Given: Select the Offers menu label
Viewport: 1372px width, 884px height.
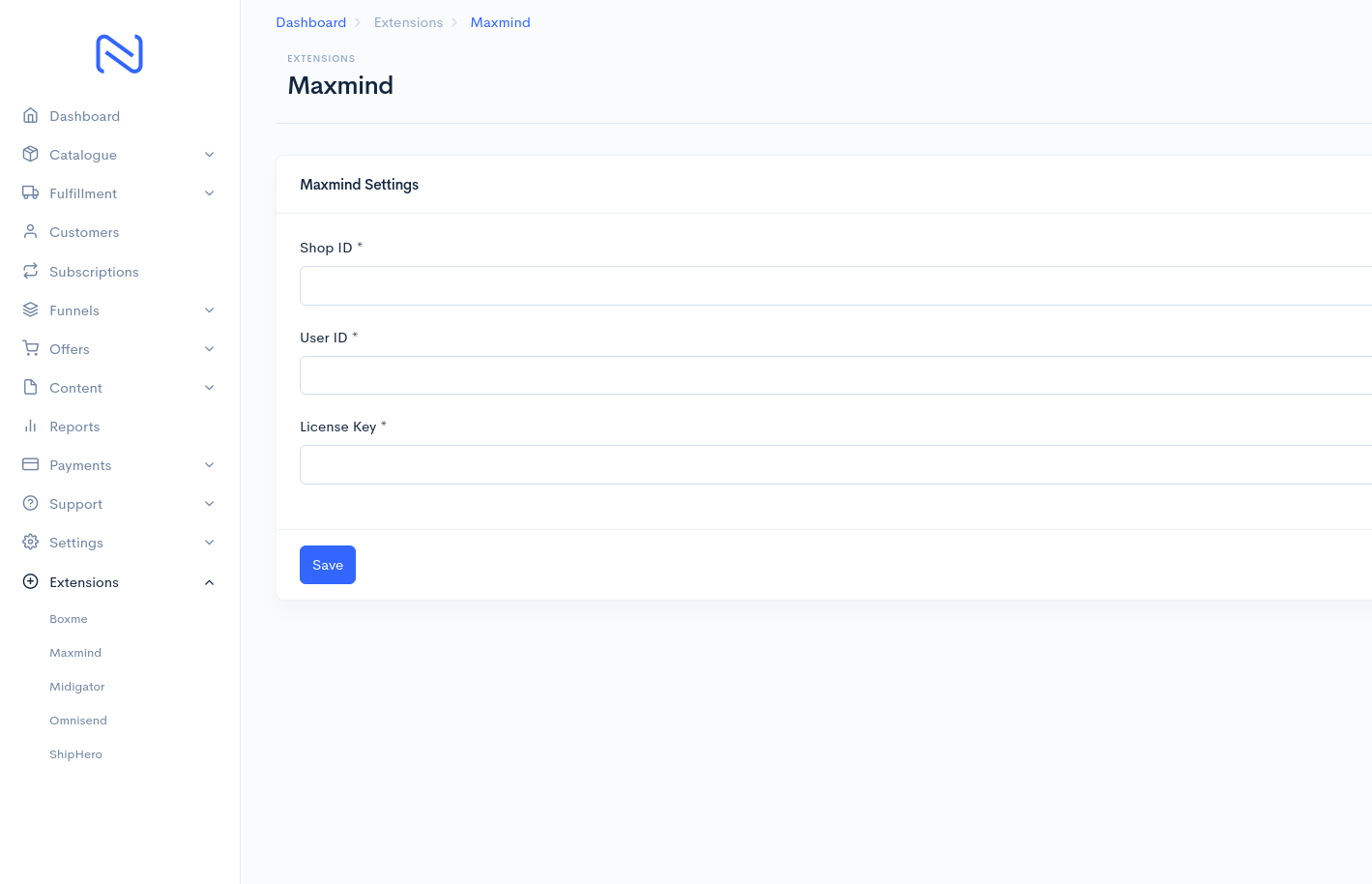Looking at the screenshot, I should (x=70, y=349).
